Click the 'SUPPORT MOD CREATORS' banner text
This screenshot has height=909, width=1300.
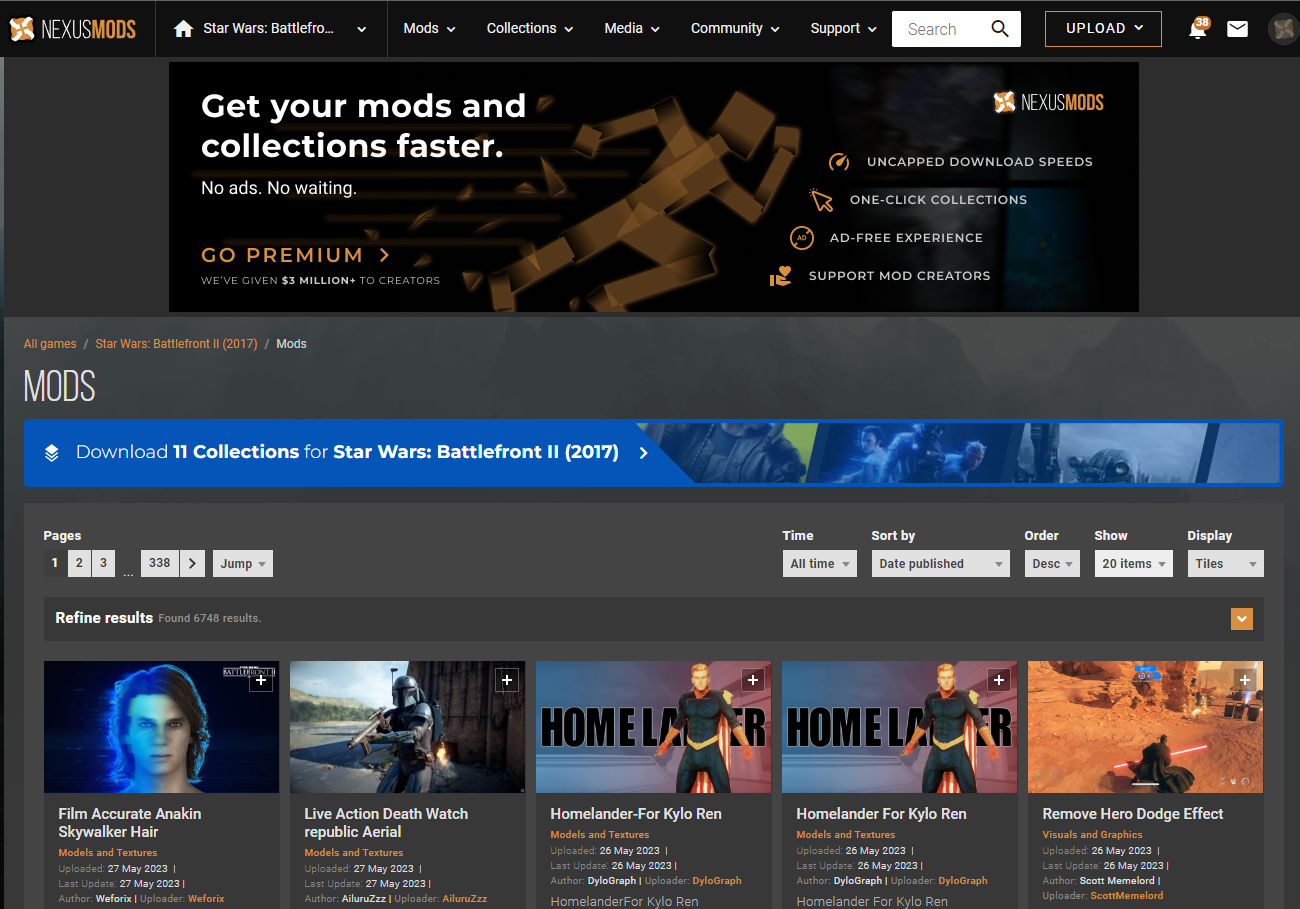(899, 276)
